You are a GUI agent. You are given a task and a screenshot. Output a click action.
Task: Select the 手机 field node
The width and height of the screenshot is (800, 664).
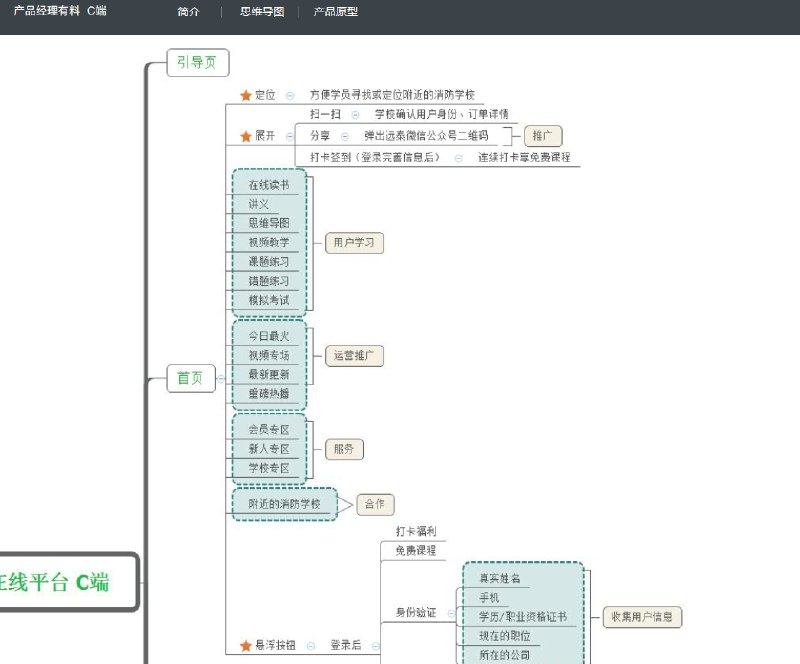tap(489, 598)
